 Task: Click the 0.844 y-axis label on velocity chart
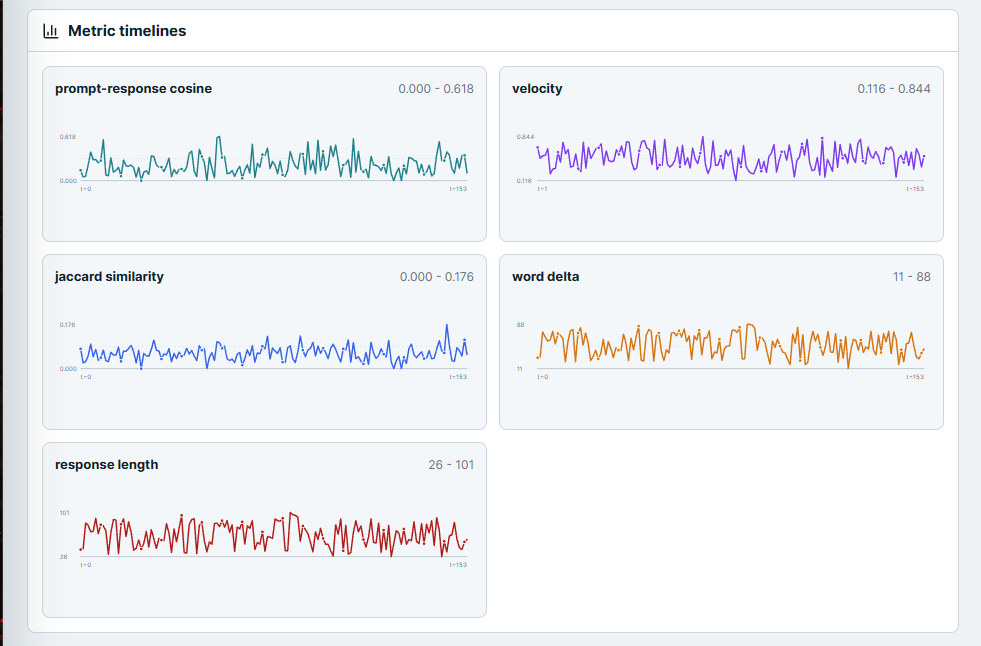526,136
